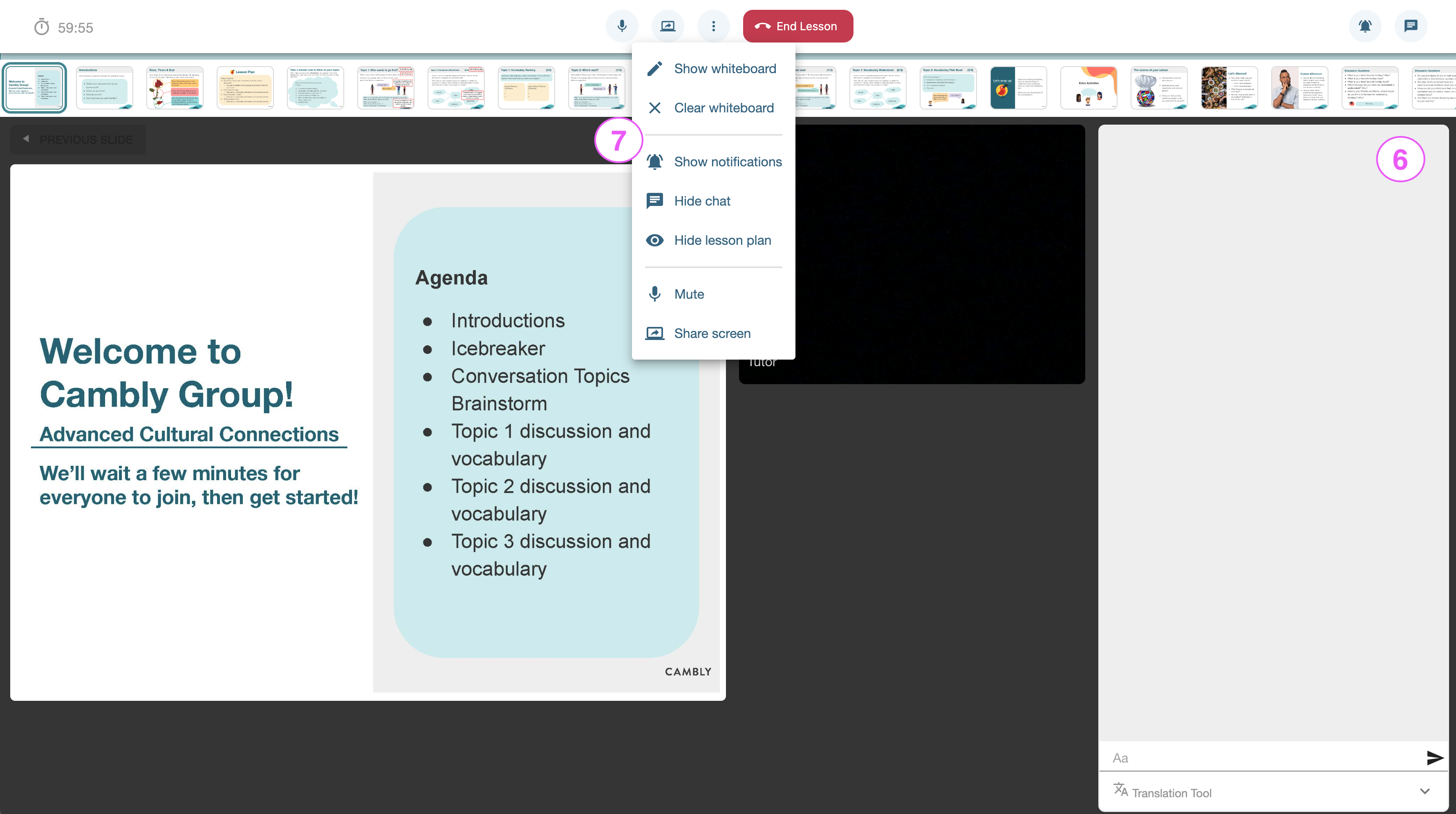Select Share screen from the dropdown menu
Screen dimensions: 1456x814
(x=713, y=333)
